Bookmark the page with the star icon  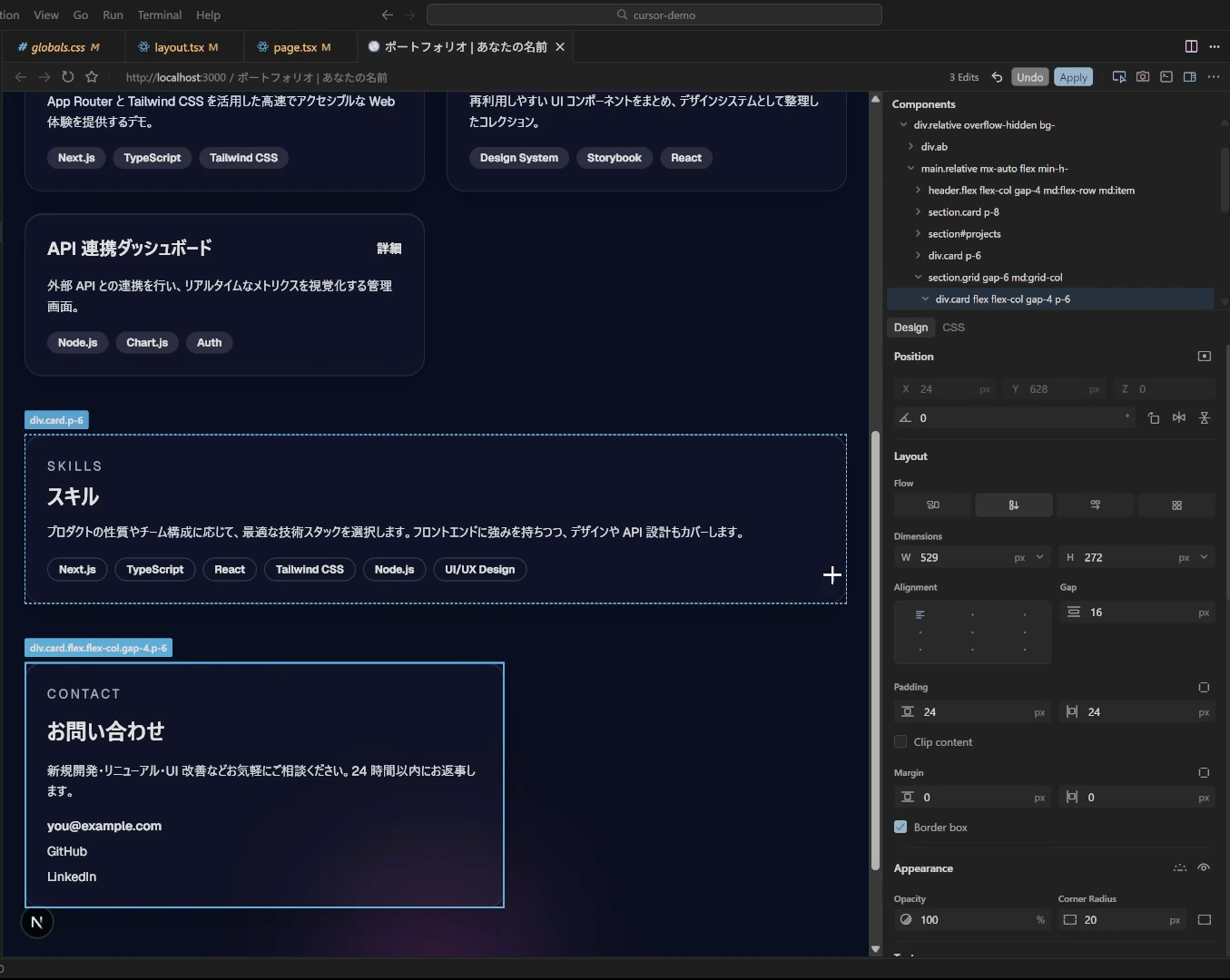click(x=92, y=77)
